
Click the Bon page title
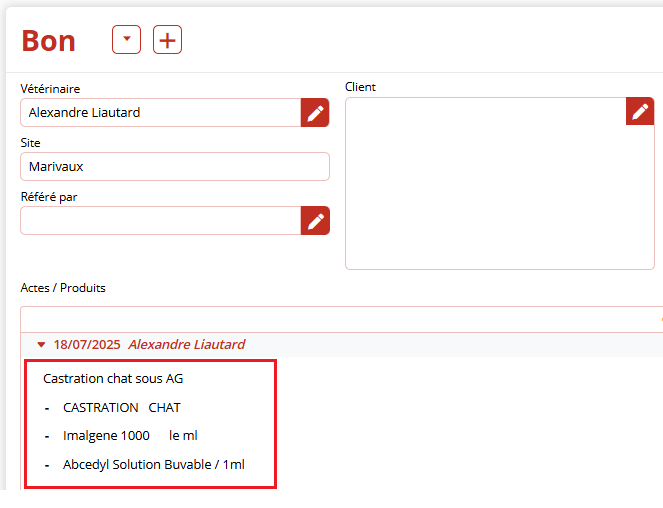(x=49, y=41)
